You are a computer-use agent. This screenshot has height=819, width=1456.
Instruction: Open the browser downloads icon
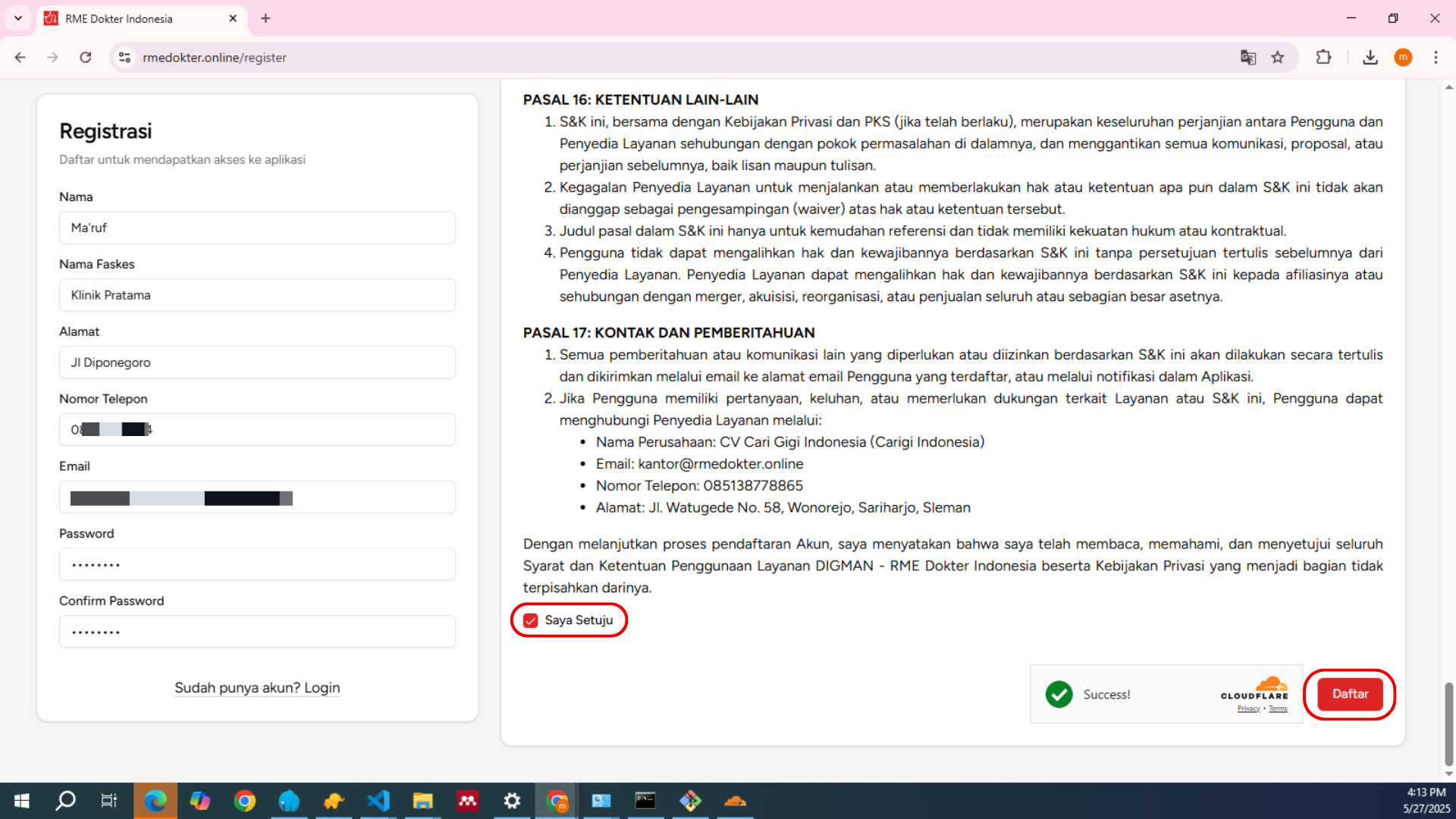point(1370,58)
